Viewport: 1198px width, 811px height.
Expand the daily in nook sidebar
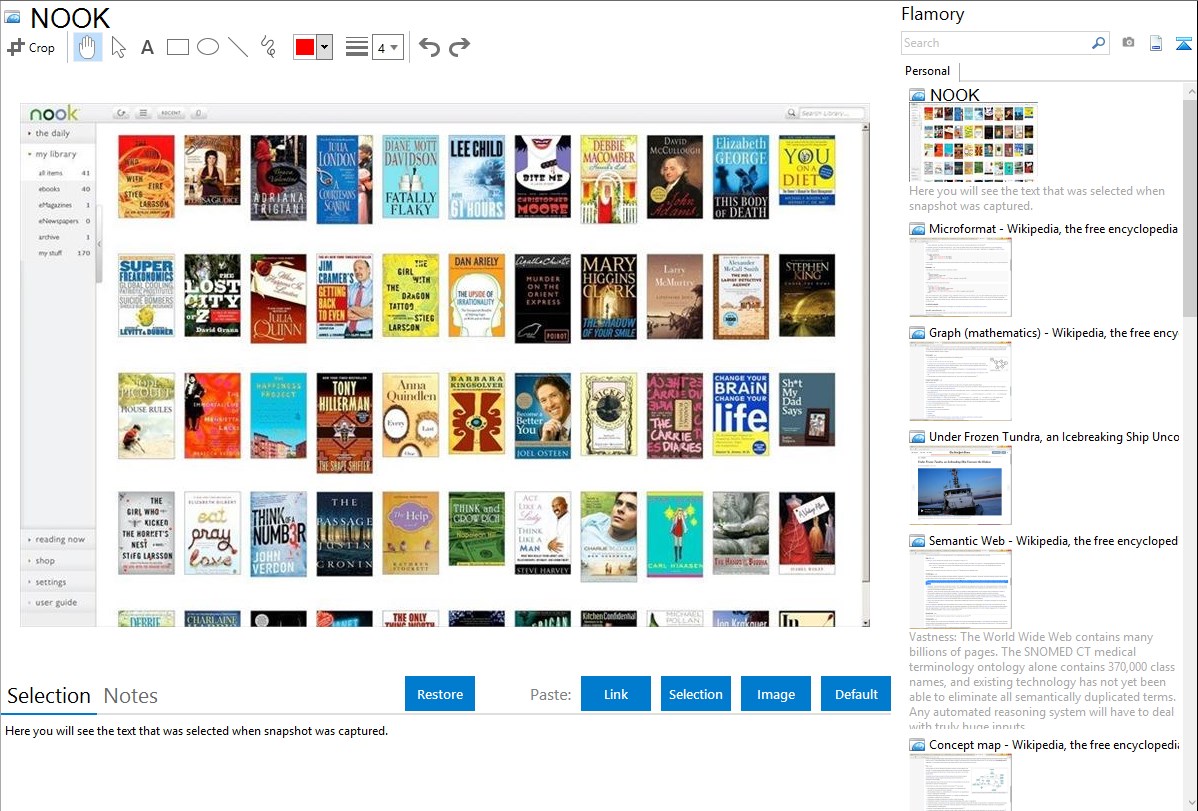click(x=52, y=133)
